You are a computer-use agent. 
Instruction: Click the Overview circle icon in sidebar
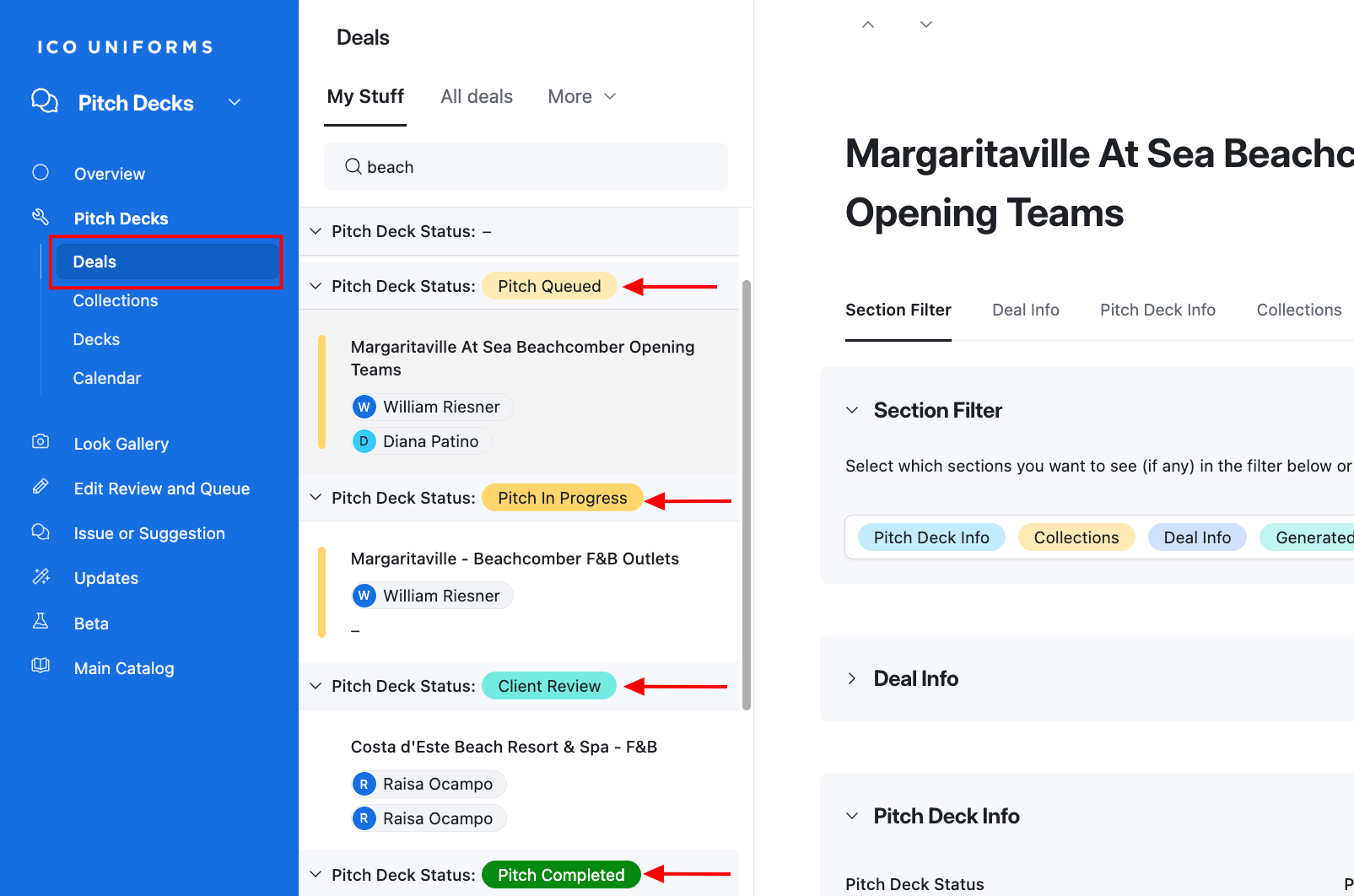pyautogui.click(x=40, y=173)
